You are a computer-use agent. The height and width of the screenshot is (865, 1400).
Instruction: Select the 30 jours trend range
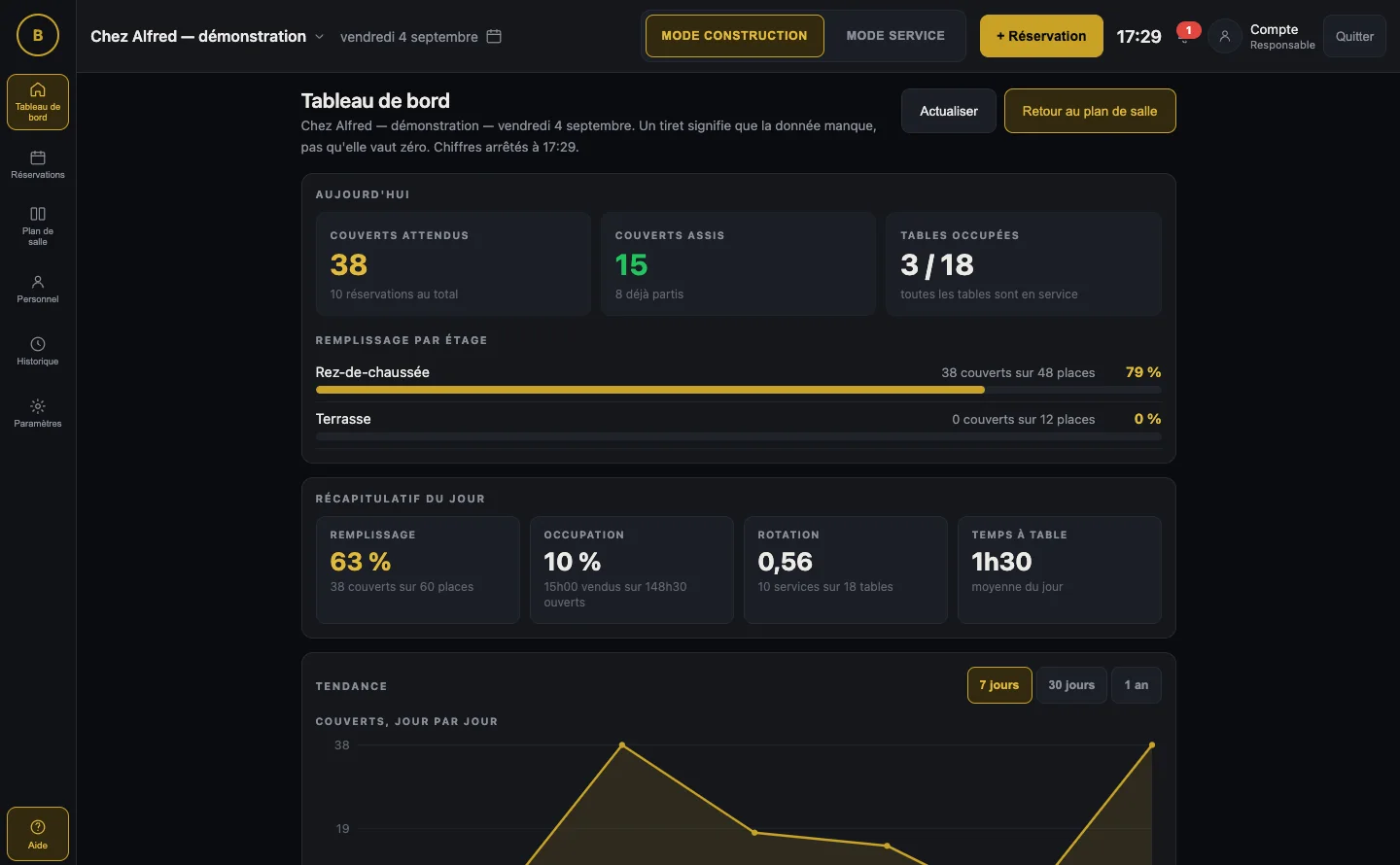point(1071,685)
